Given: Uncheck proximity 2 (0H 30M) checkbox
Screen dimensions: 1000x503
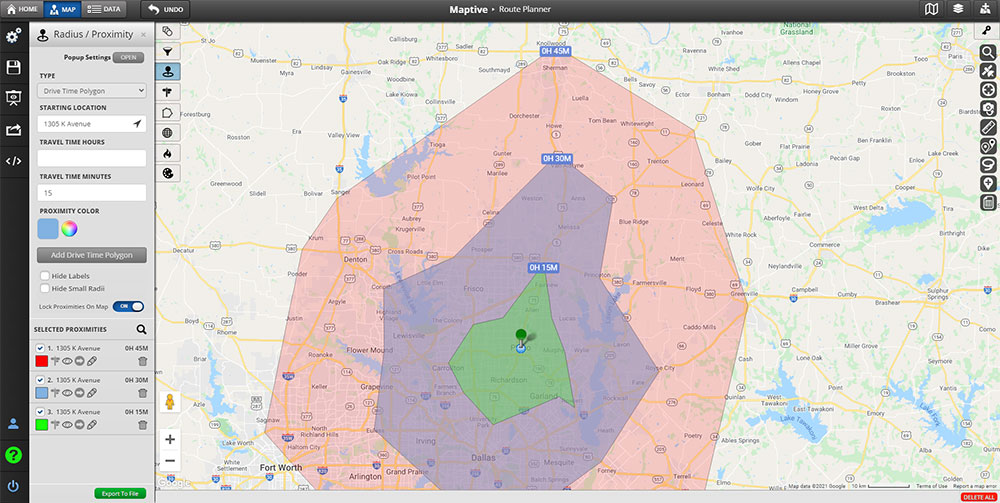Looking at the screenshot, I should (x=40, y=380).
